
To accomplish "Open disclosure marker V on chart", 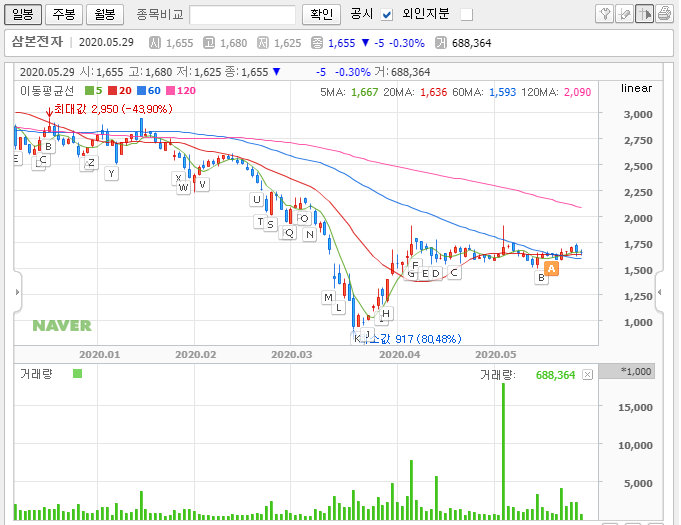I will pyautogui.click(x=202, y=185).
